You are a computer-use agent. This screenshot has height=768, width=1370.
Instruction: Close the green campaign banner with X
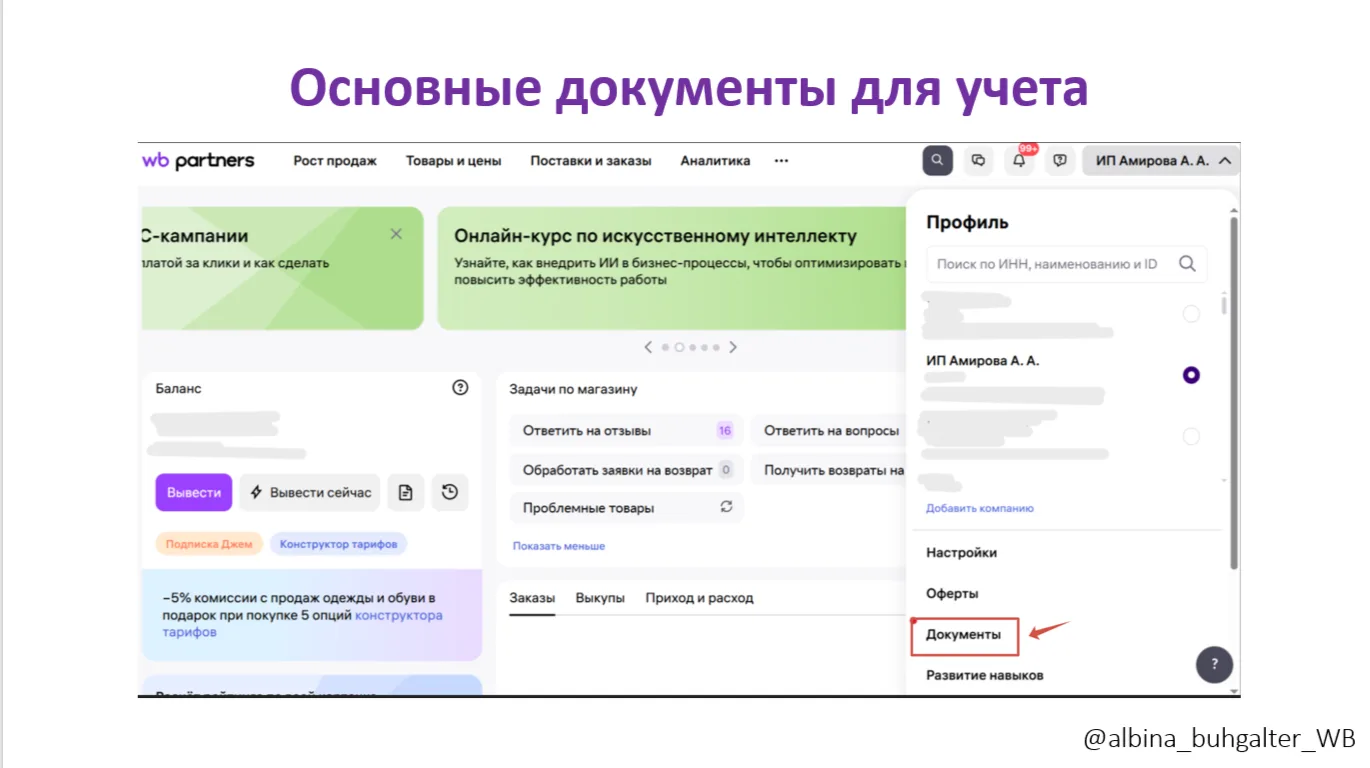[396, 234]
